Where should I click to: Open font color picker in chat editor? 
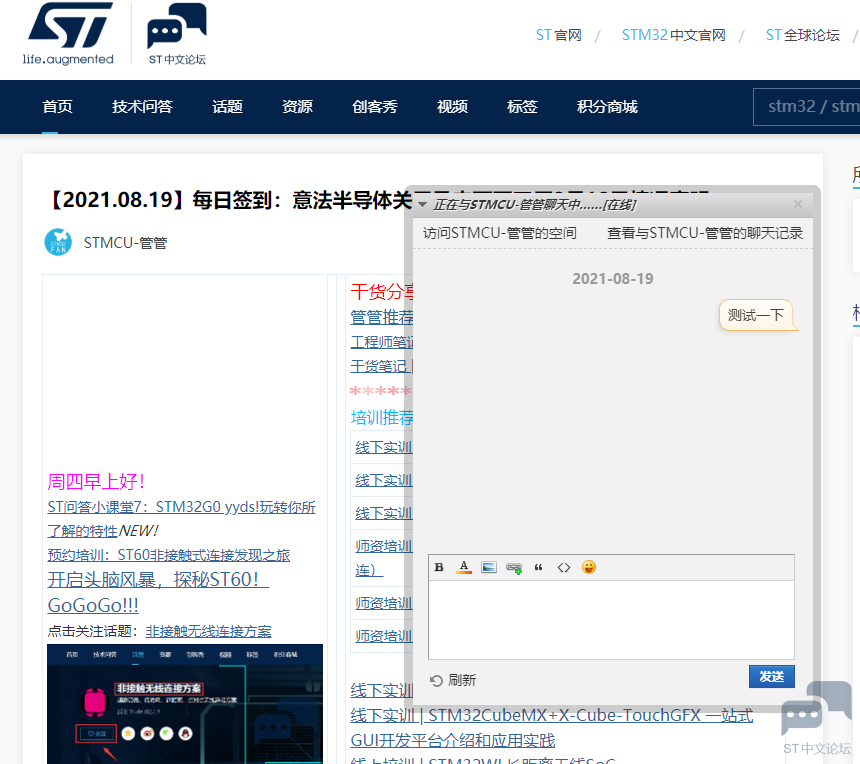(x=464, y=567)
